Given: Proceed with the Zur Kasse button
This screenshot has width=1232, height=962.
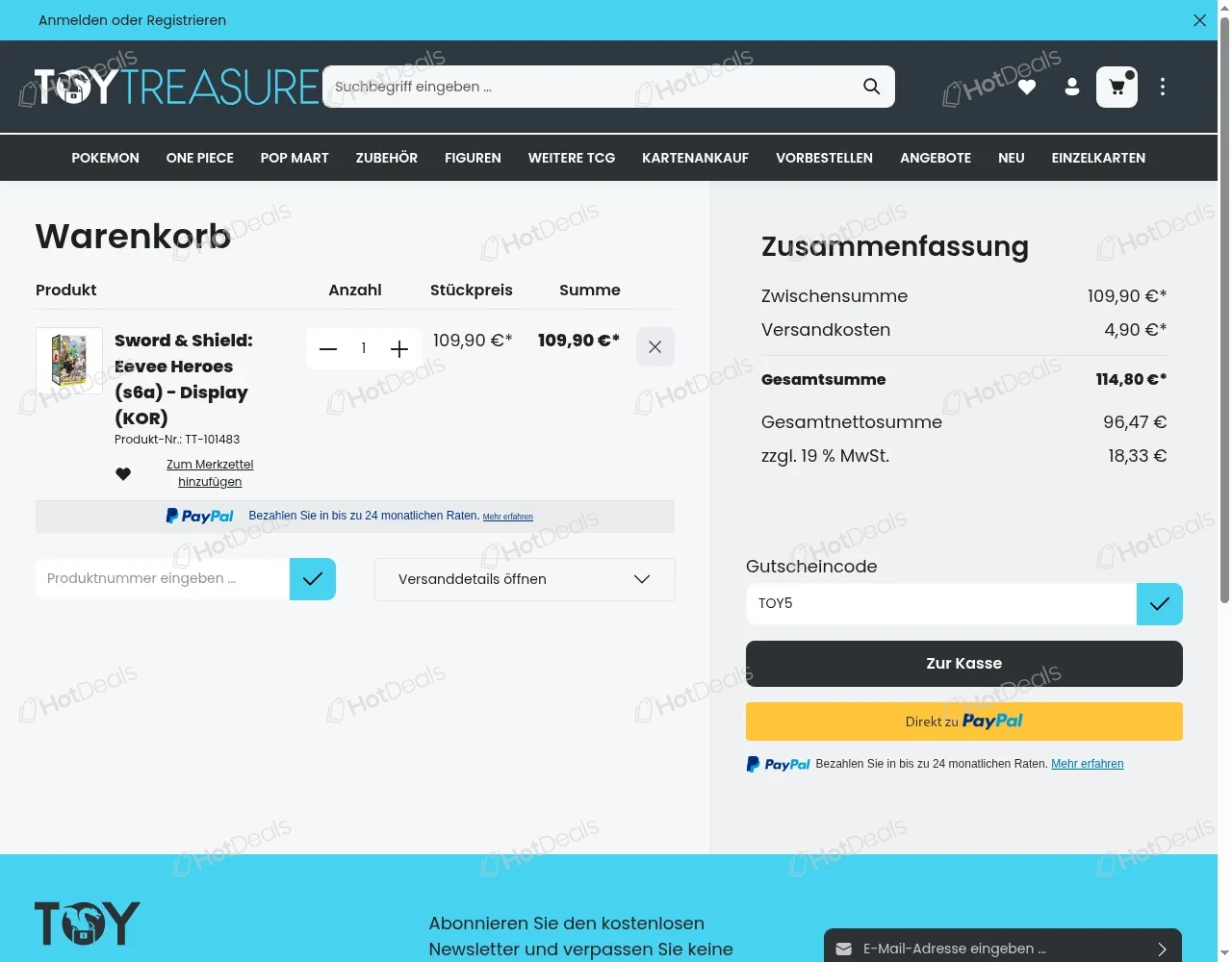Looking at the screenshot, I should click(964, 664).
